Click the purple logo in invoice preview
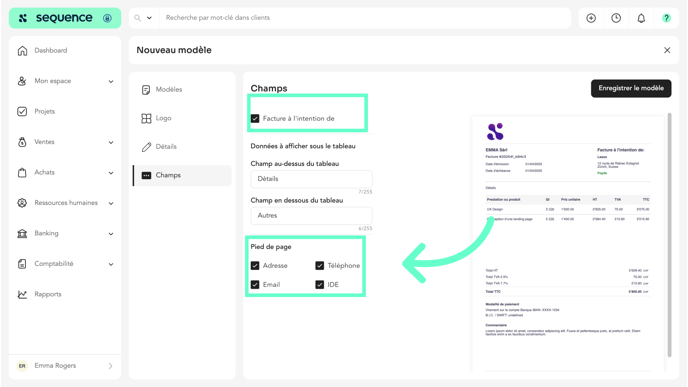The image size is (688, 387). 495,131
